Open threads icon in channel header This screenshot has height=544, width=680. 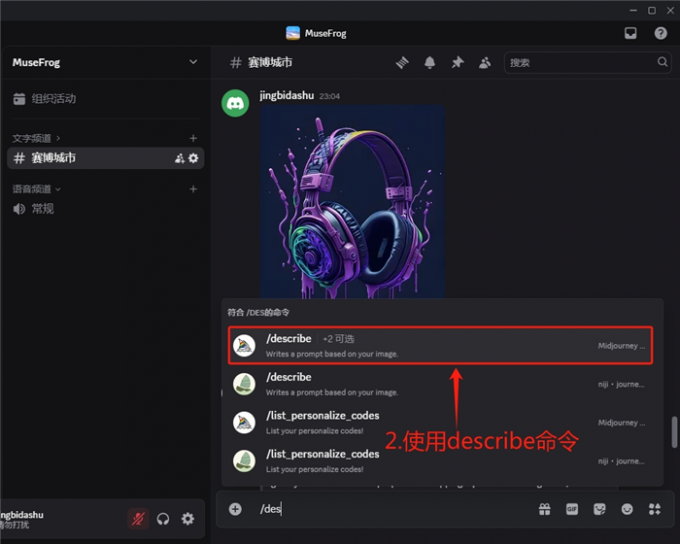[402, 63]
